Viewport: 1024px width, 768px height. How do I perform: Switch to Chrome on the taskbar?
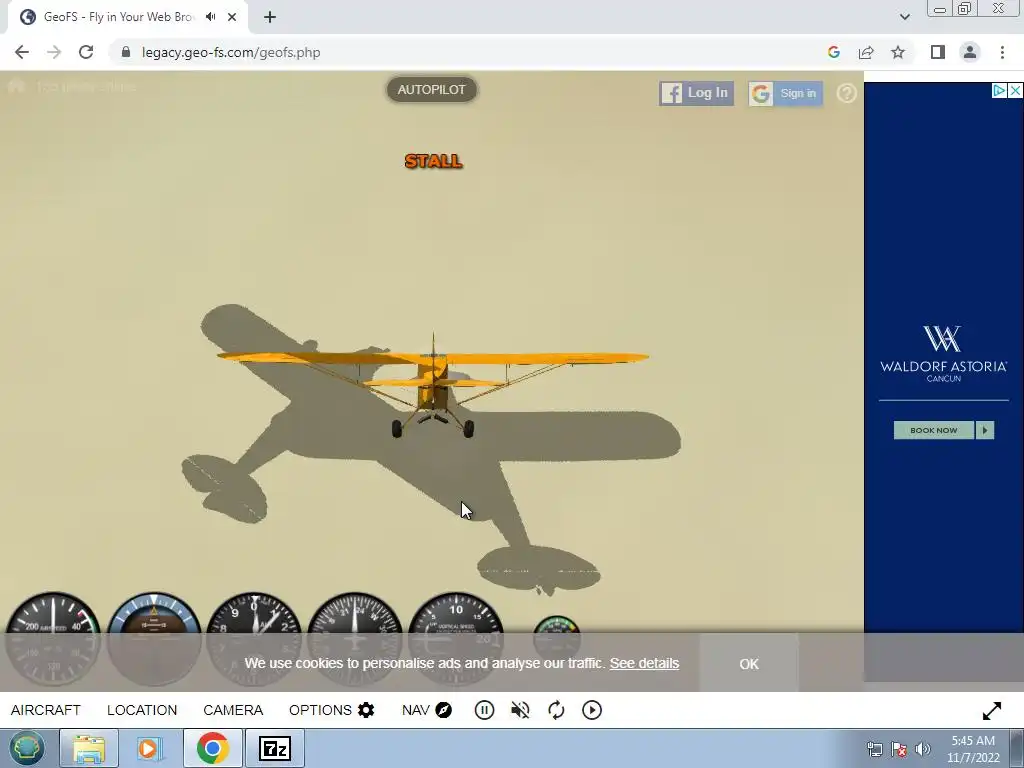(x=212, y=748)
